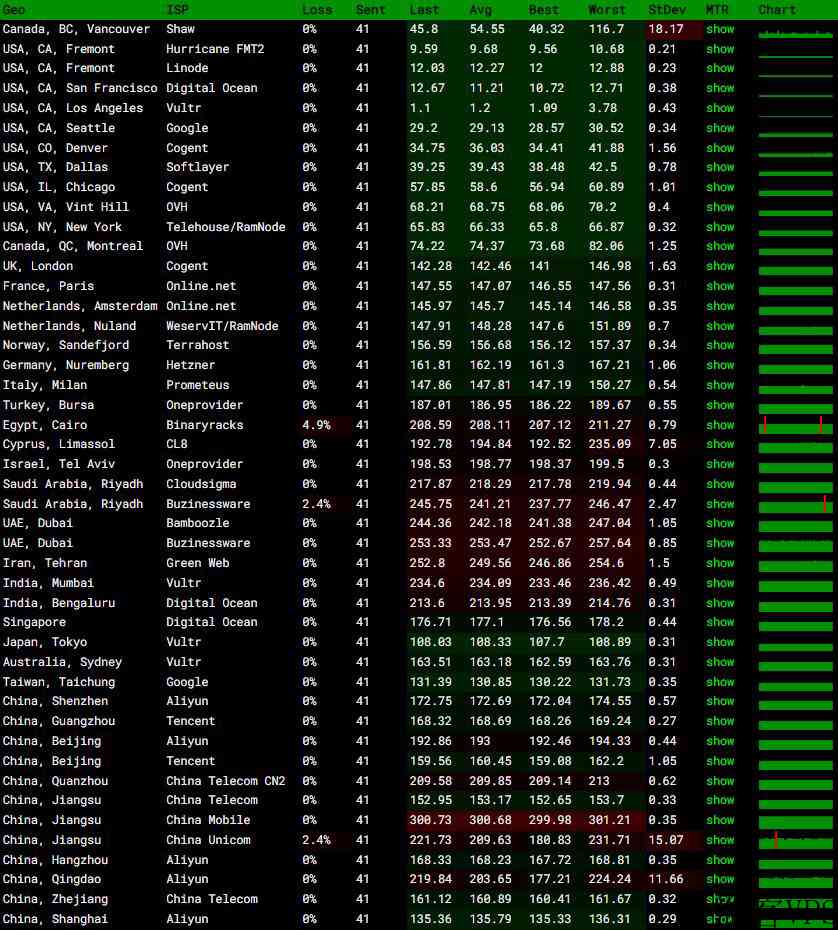Open show link for Jiangsu China Unicom
The width and height of the screenshot is (838, 930).
(x=720, y=840)
